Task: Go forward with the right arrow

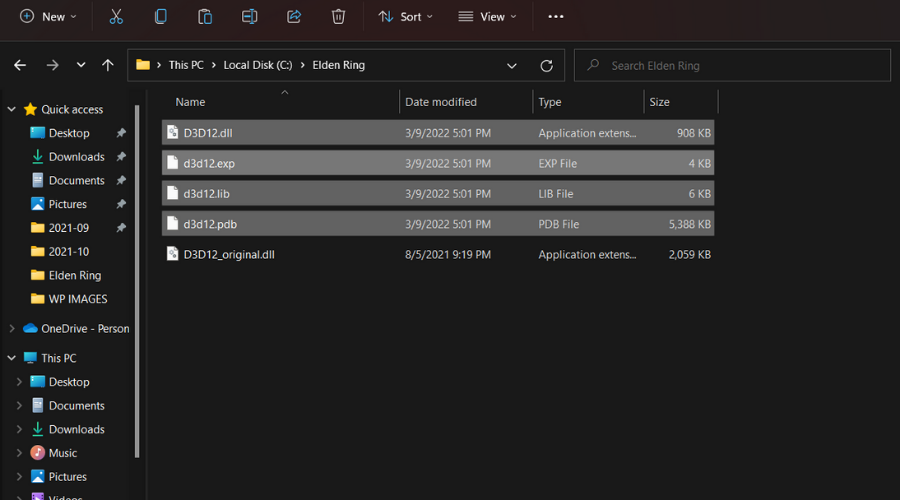Action: tap(52, 65)
